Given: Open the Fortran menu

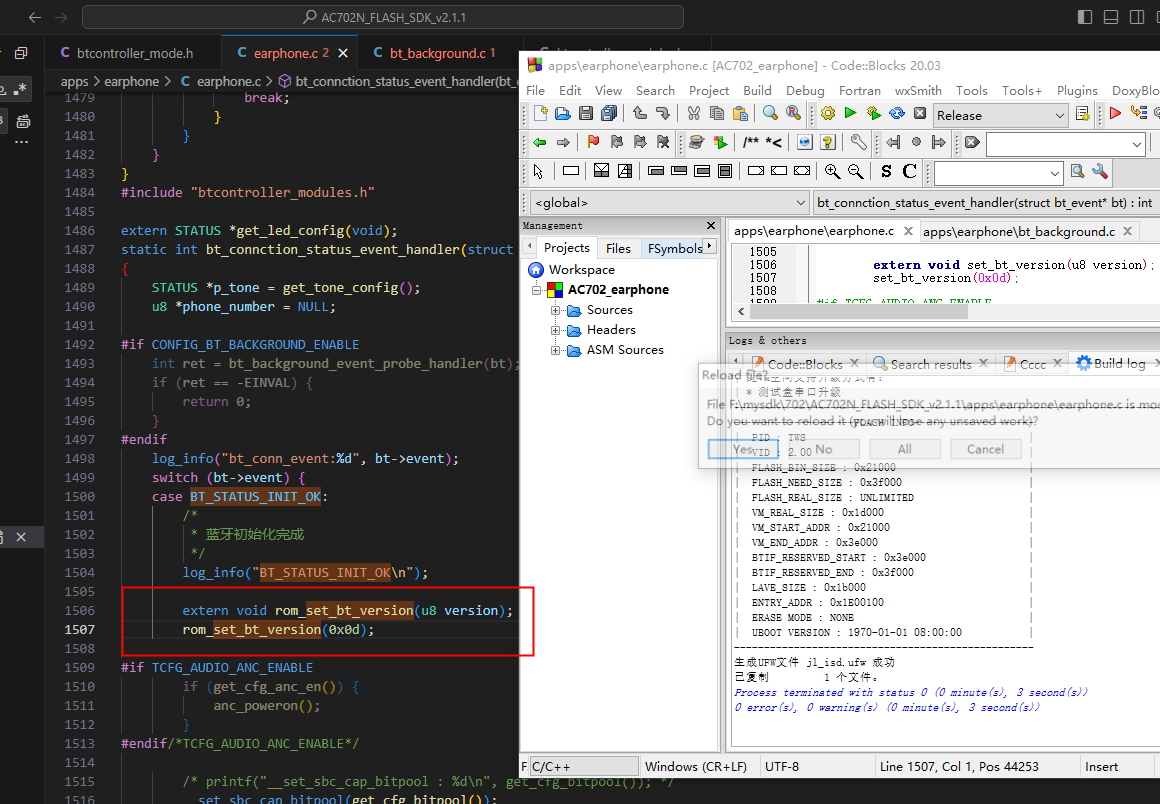Looking at the screenshot, I should pos(860,90).
